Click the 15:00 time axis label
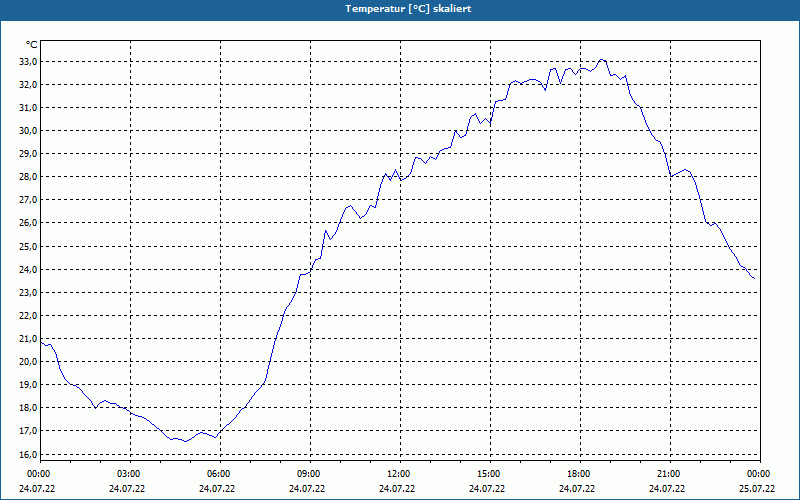This screenshot has height=500, width=800. 489,474
